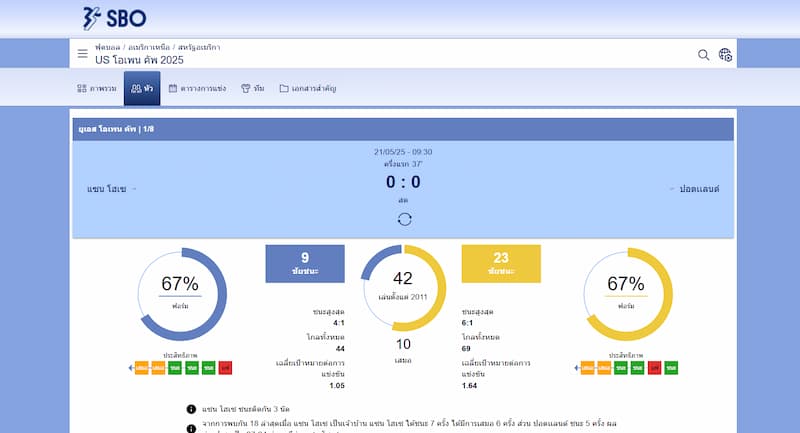Click San Jose biggest win 4:1

point(339,323)
